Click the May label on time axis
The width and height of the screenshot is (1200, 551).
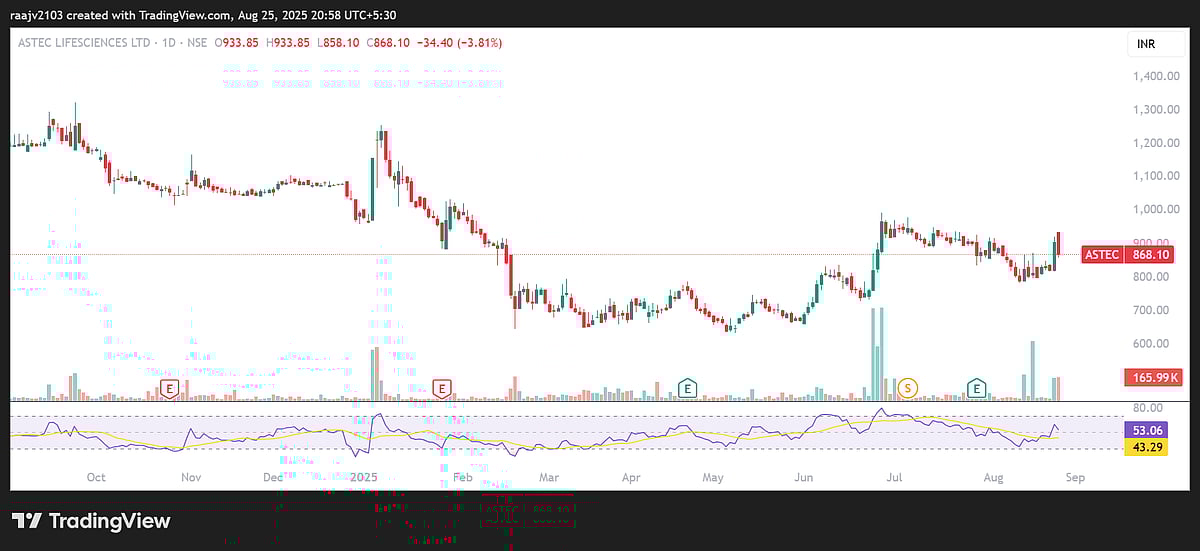[x=712, y=477]
